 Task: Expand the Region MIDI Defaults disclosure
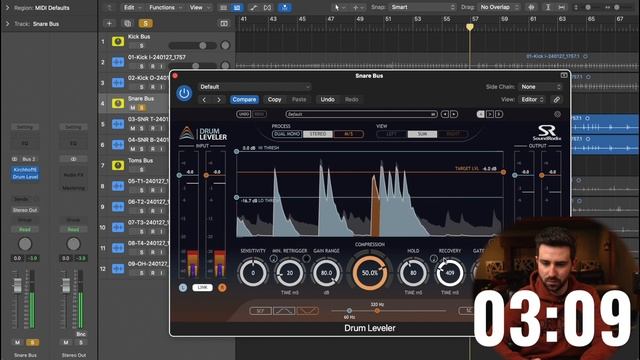(x=7, y=8)
